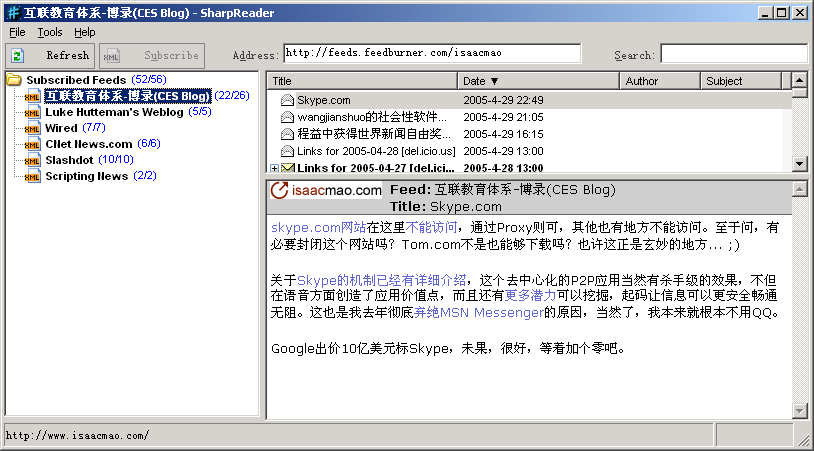
Task: Open the File menu
Action: pyautogui.click(x=17, y=32)
